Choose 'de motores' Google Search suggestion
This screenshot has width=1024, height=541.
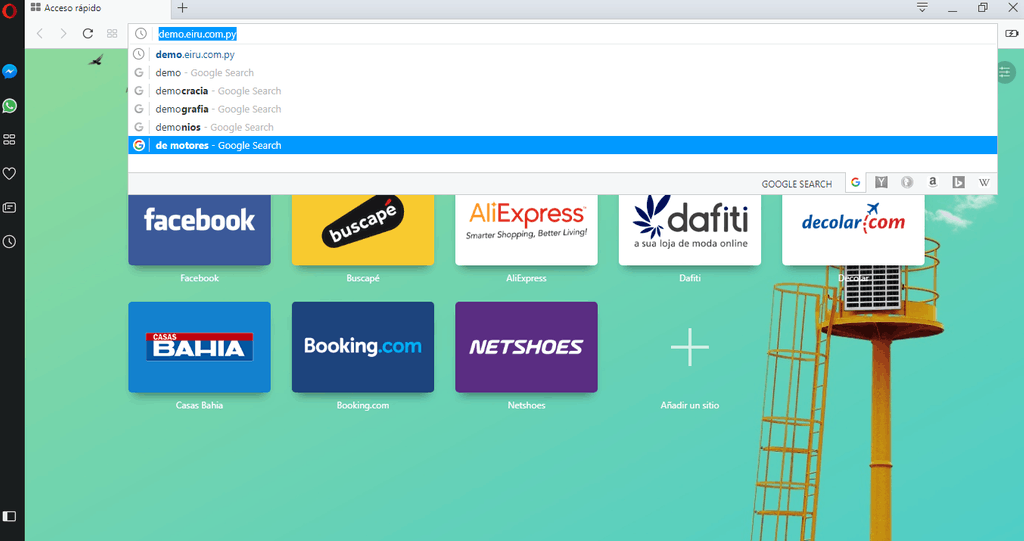pos(562,145)
